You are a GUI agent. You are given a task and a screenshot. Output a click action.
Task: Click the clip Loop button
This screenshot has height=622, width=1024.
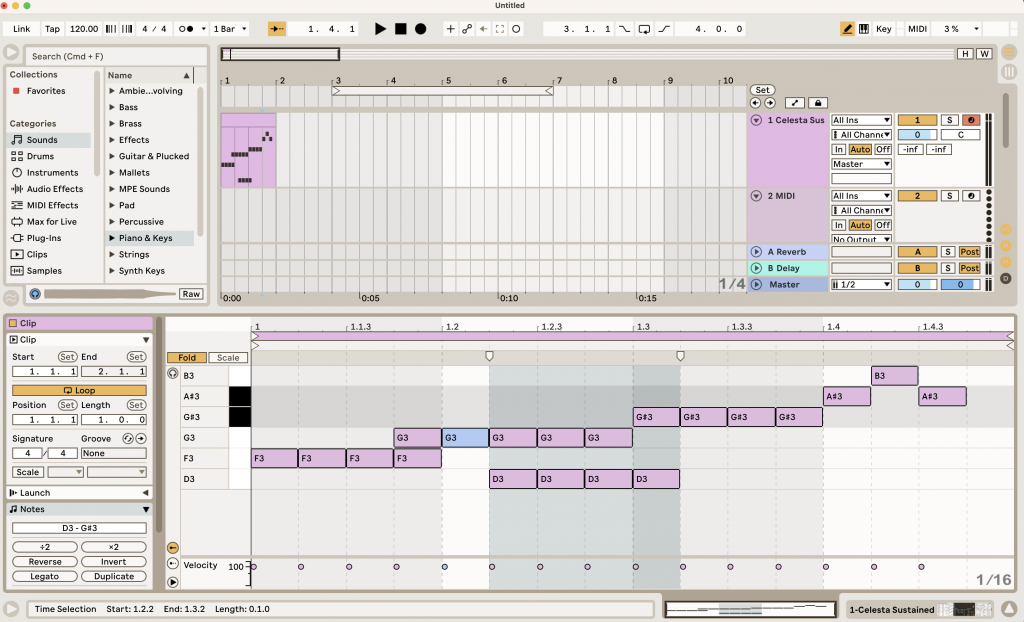[79, 390]
